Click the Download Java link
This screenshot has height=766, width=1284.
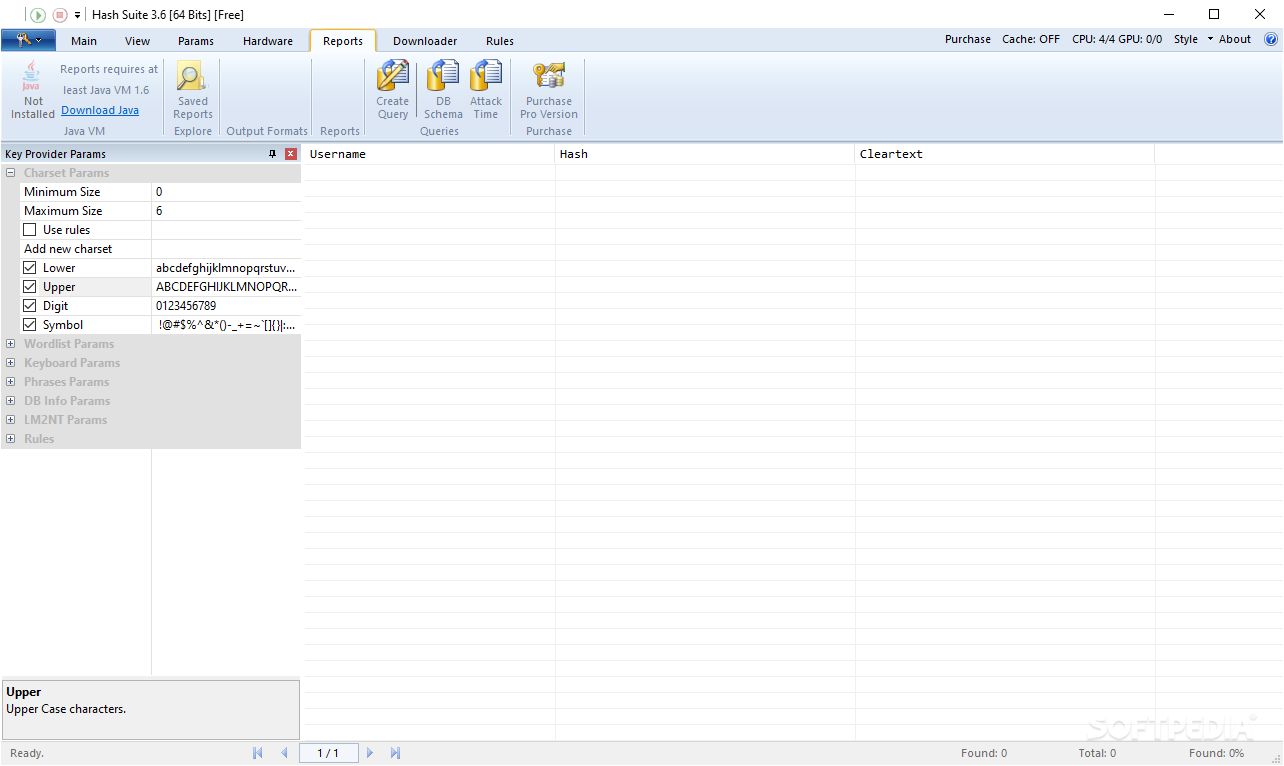100,110
